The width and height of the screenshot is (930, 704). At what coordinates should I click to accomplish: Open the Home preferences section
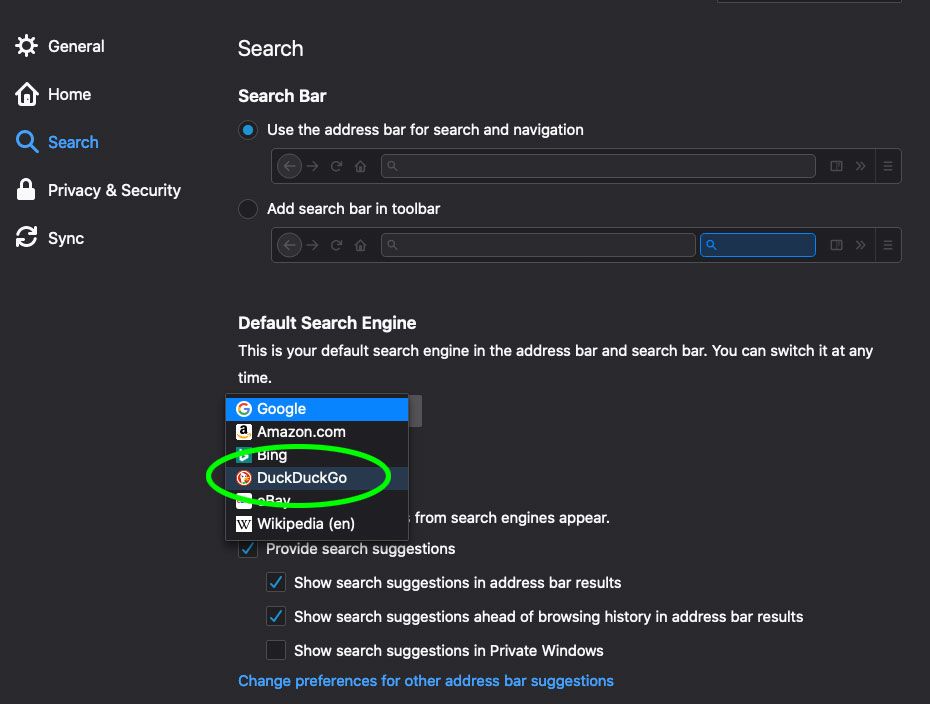(x=66, y=94)
